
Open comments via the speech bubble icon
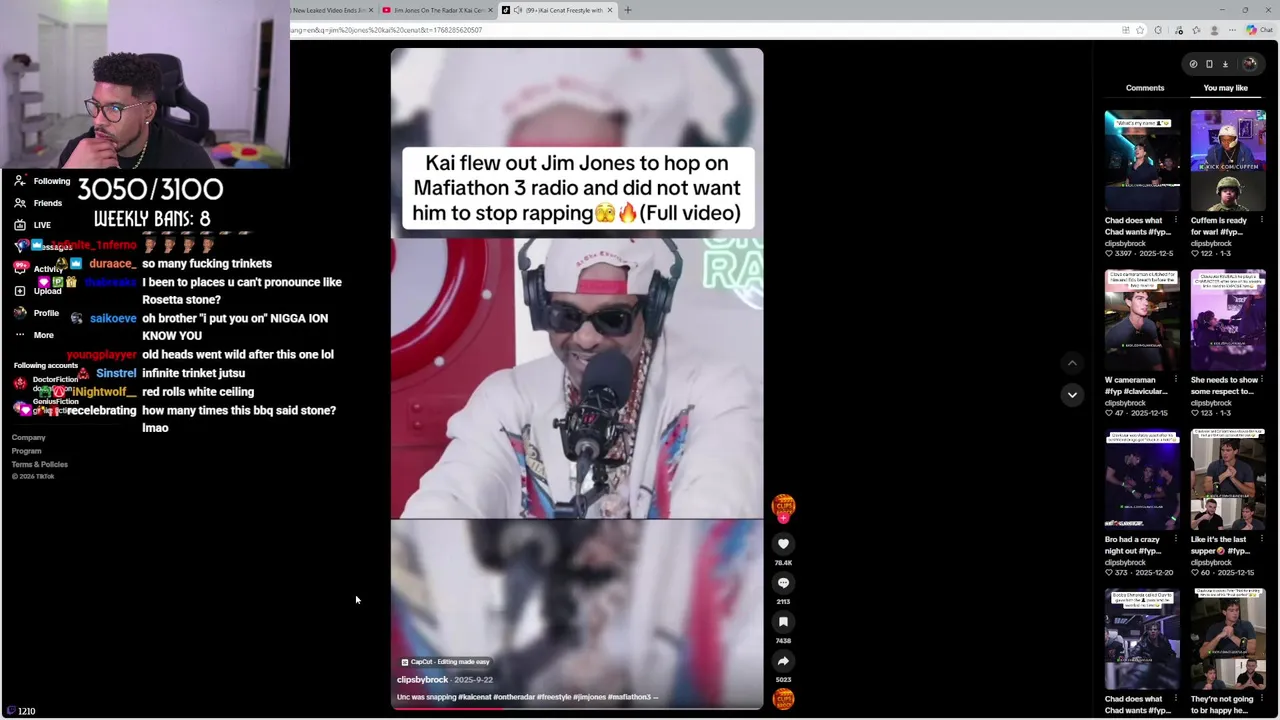(x=783, y=583)
